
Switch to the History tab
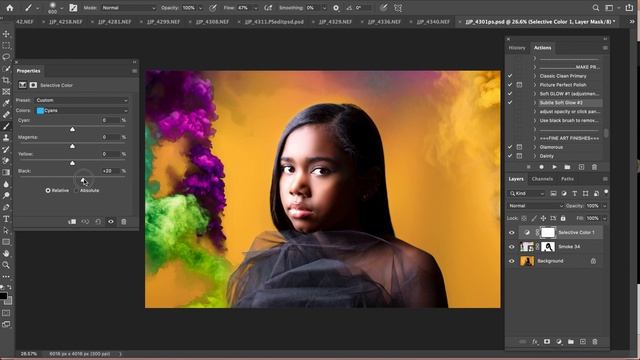(517, 48)
